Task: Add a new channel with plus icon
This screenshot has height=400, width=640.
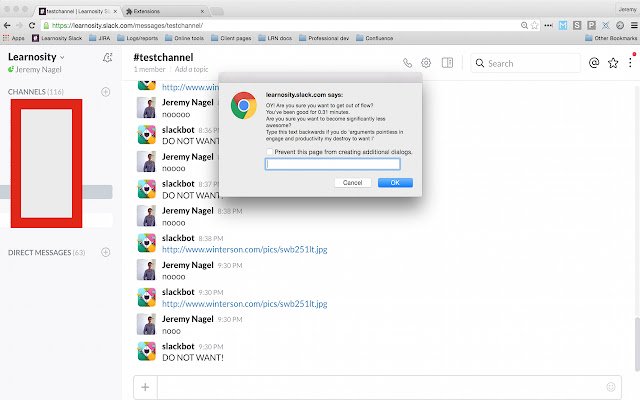Action: pyautogui.click(x=106, y=92)
